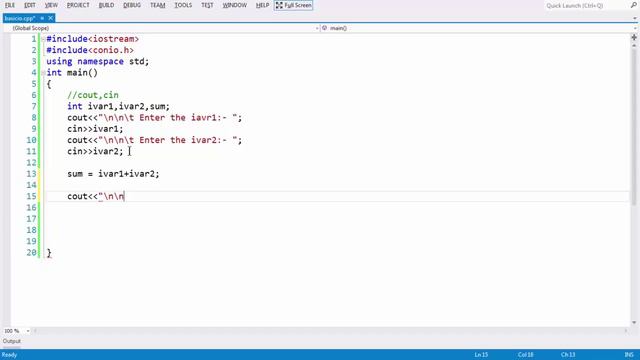Viewport: 640px width, 360px height.
Task: Click line number 17 in the margin
Action: (x=31, y=219)
